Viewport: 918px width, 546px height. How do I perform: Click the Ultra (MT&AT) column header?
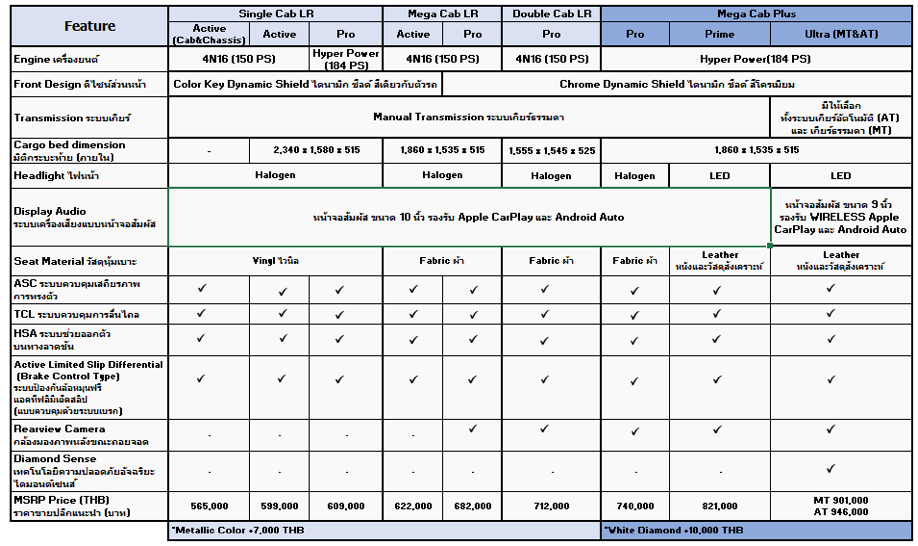841,34
